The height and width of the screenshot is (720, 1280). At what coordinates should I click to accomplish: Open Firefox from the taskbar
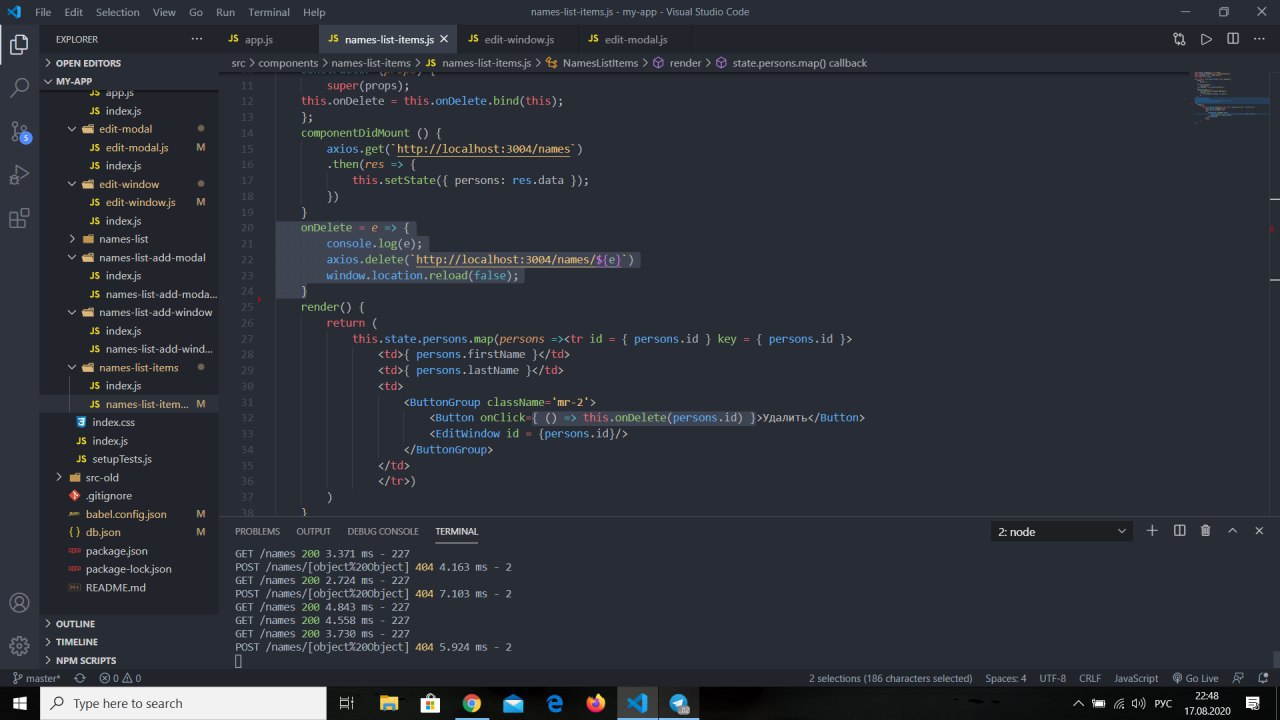(596, 703)
